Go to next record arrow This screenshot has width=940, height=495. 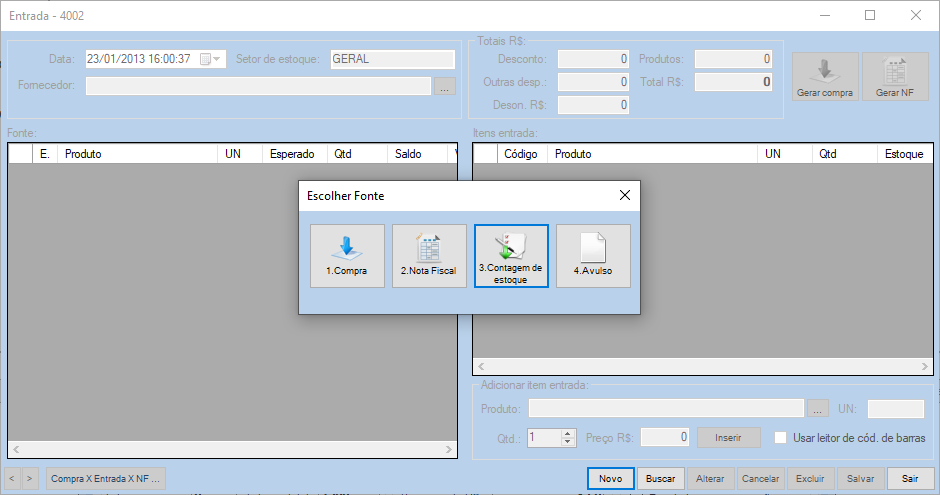[x=30, y=479]
